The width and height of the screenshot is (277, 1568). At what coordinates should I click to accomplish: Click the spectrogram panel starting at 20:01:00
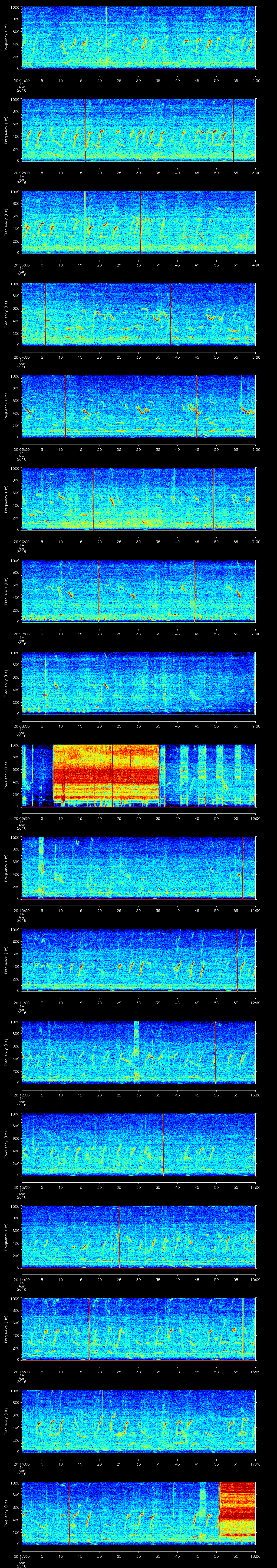tap(139, 38)
